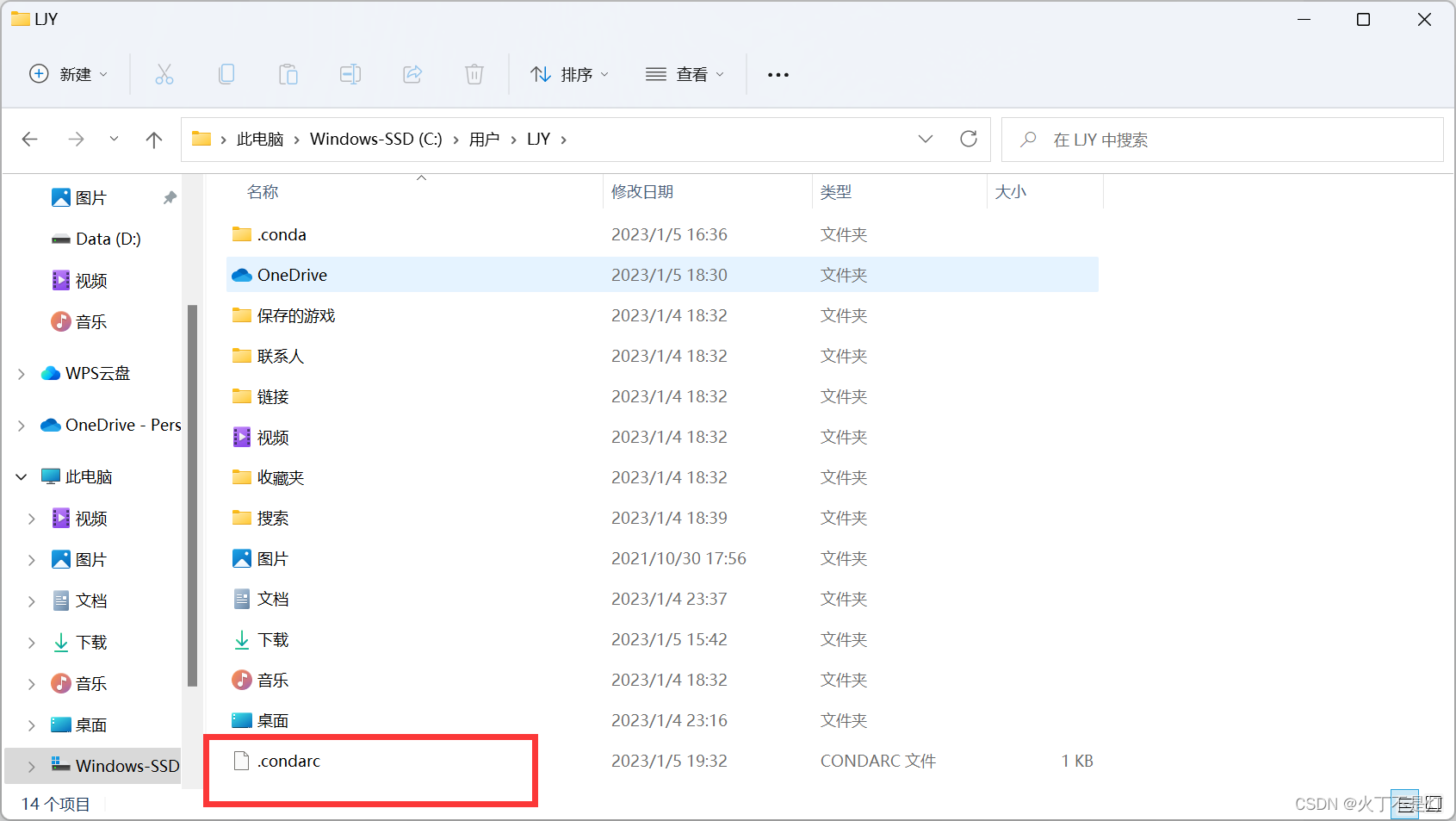1456x821 pixels.
Task: Click the Copy icon in toolbar
Action: click(226, 75)
